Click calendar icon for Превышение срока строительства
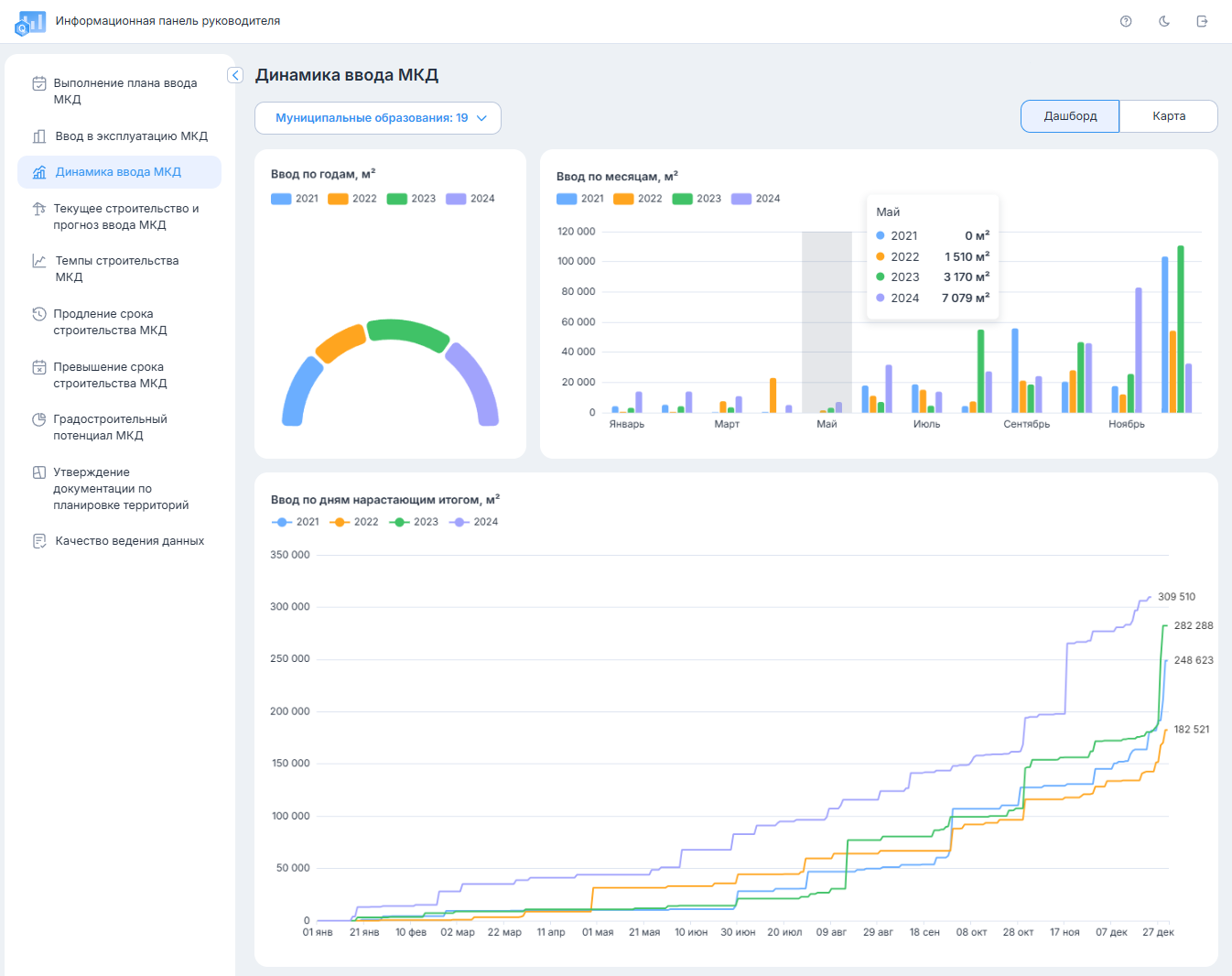This screenshot has width=1232, height=976. [x=39, y=367]
